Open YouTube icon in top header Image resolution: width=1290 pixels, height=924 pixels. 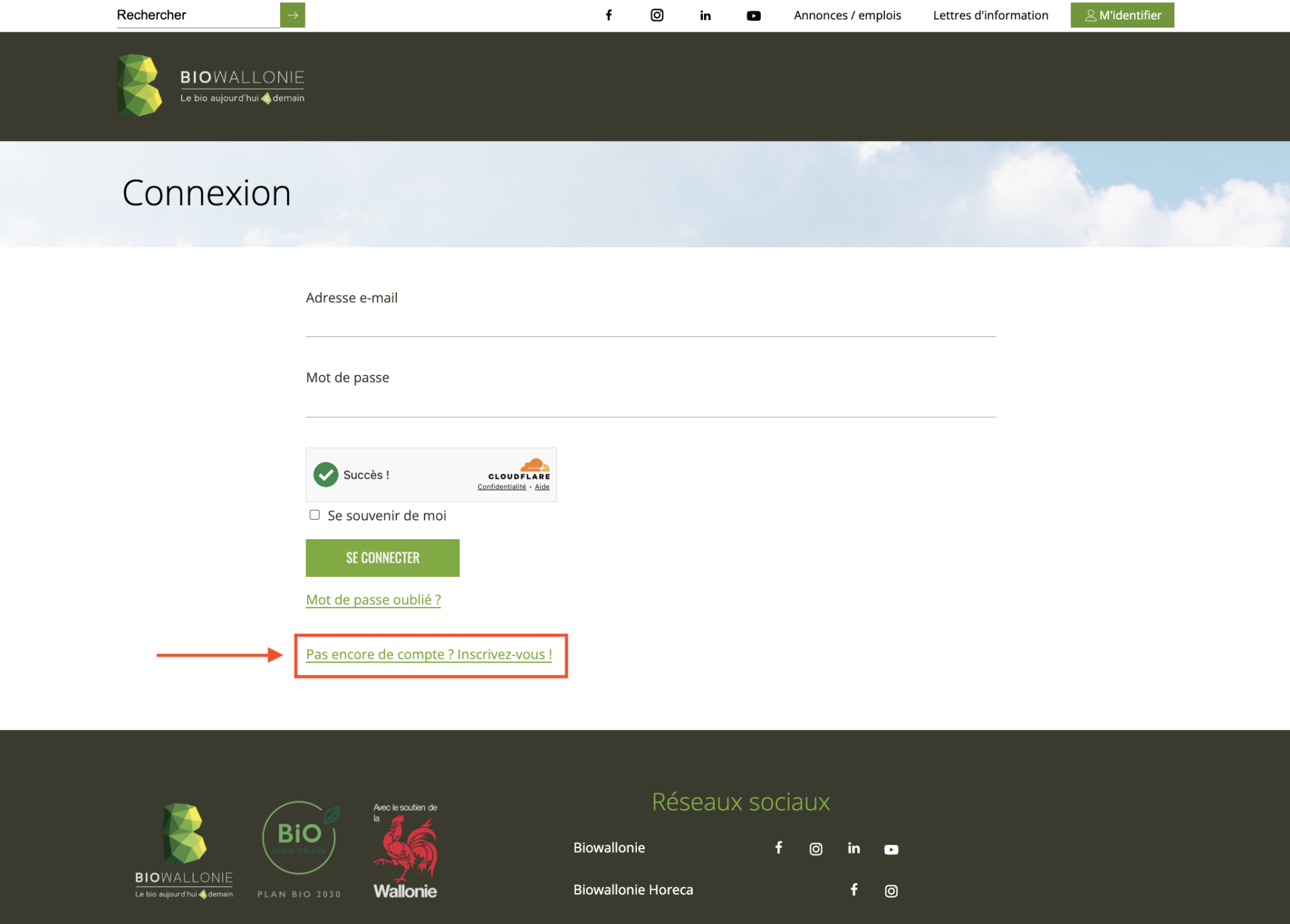pos(754,15)
